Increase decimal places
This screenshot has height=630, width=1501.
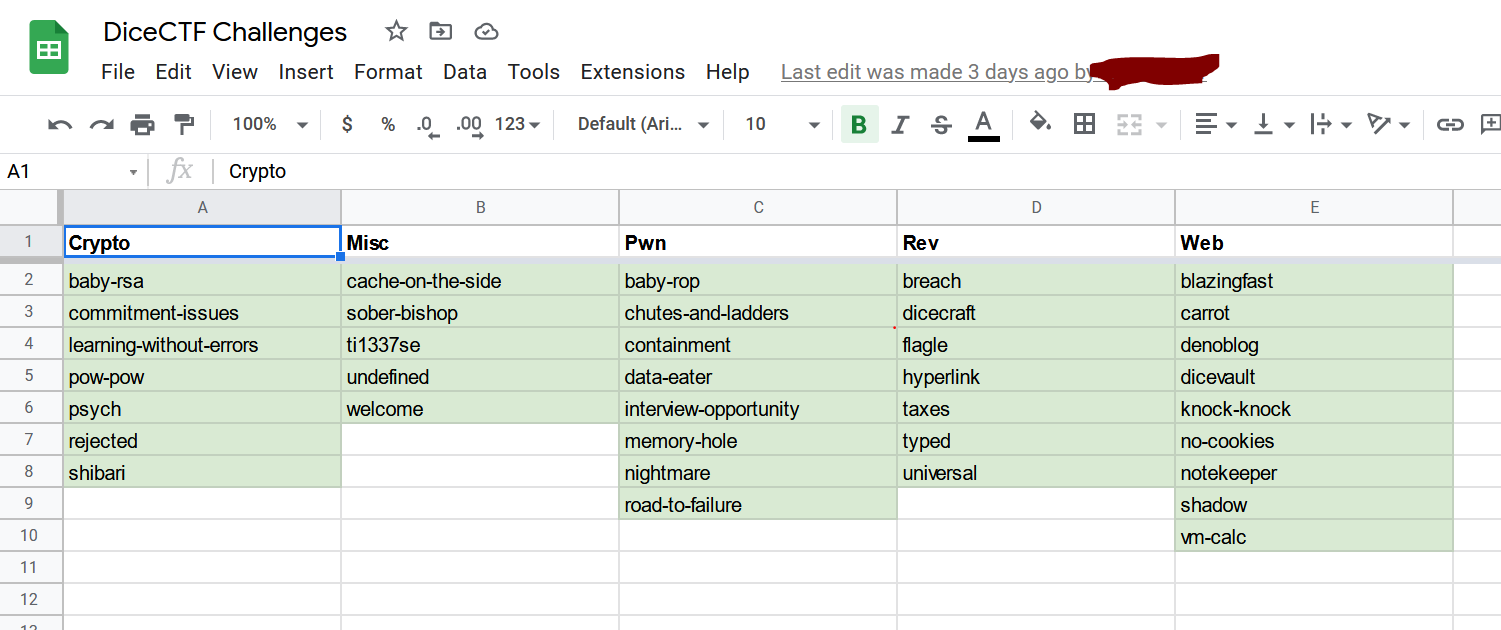click(x=469, y=125)
